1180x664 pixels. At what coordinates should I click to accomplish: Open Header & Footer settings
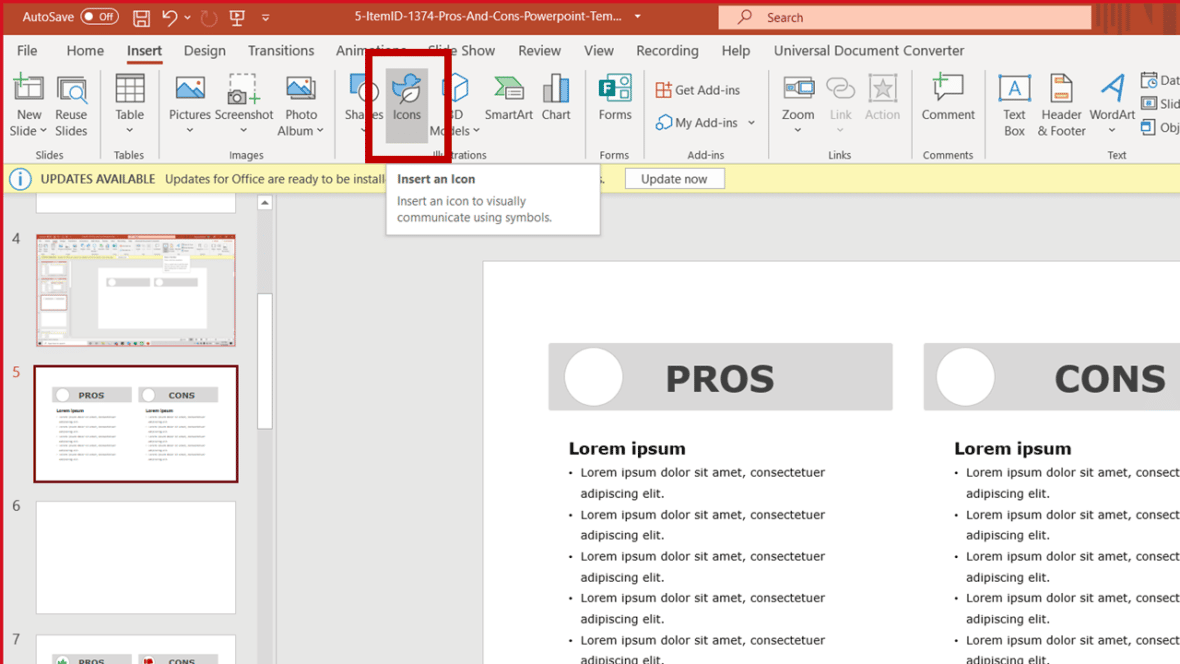[x=1061, y=105]
